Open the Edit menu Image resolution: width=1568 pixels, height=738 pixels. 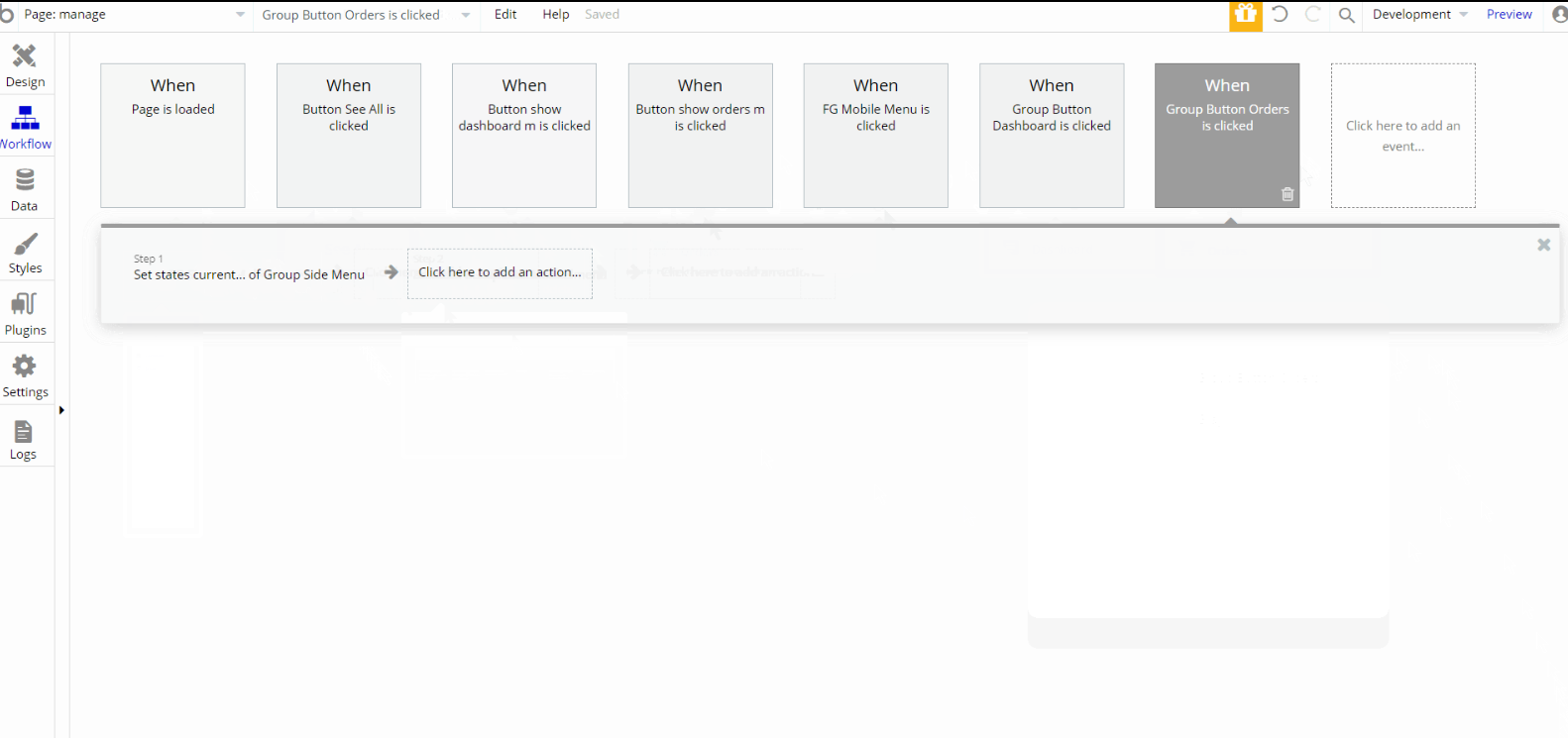(505, 15)
